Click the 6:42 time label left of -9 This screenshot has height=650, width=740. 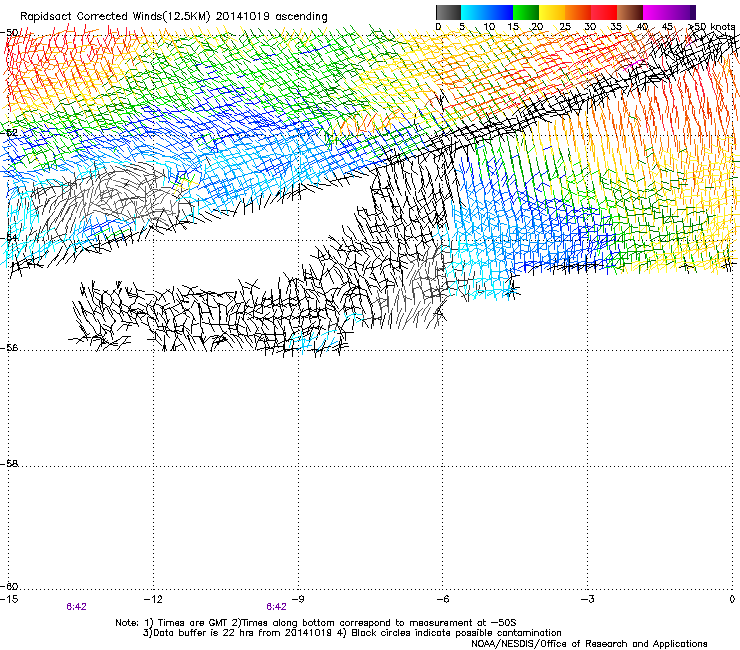tap(277, 607)
